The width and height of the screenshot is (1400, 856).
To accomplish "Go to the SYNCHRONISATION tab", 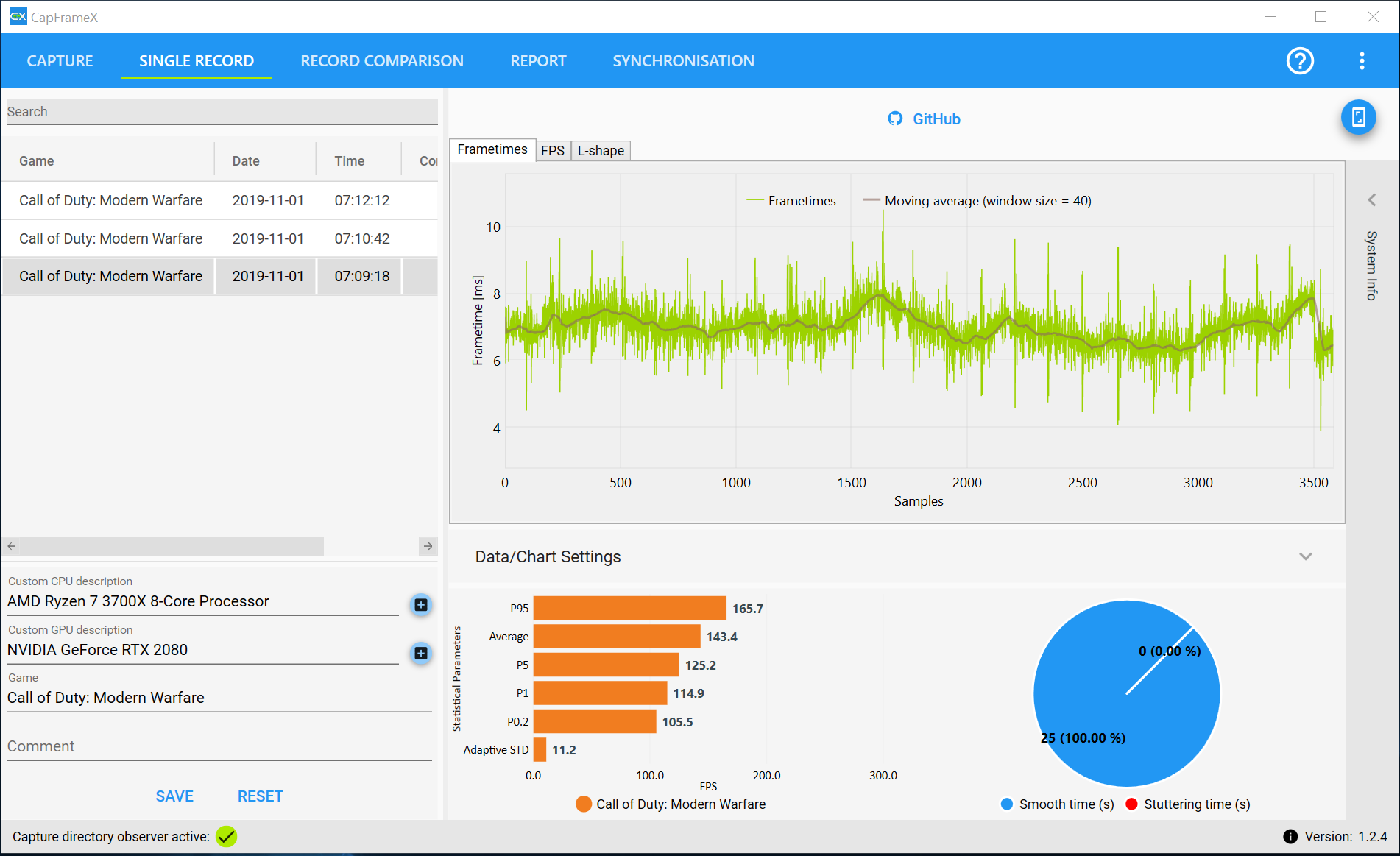I will 683,61.
